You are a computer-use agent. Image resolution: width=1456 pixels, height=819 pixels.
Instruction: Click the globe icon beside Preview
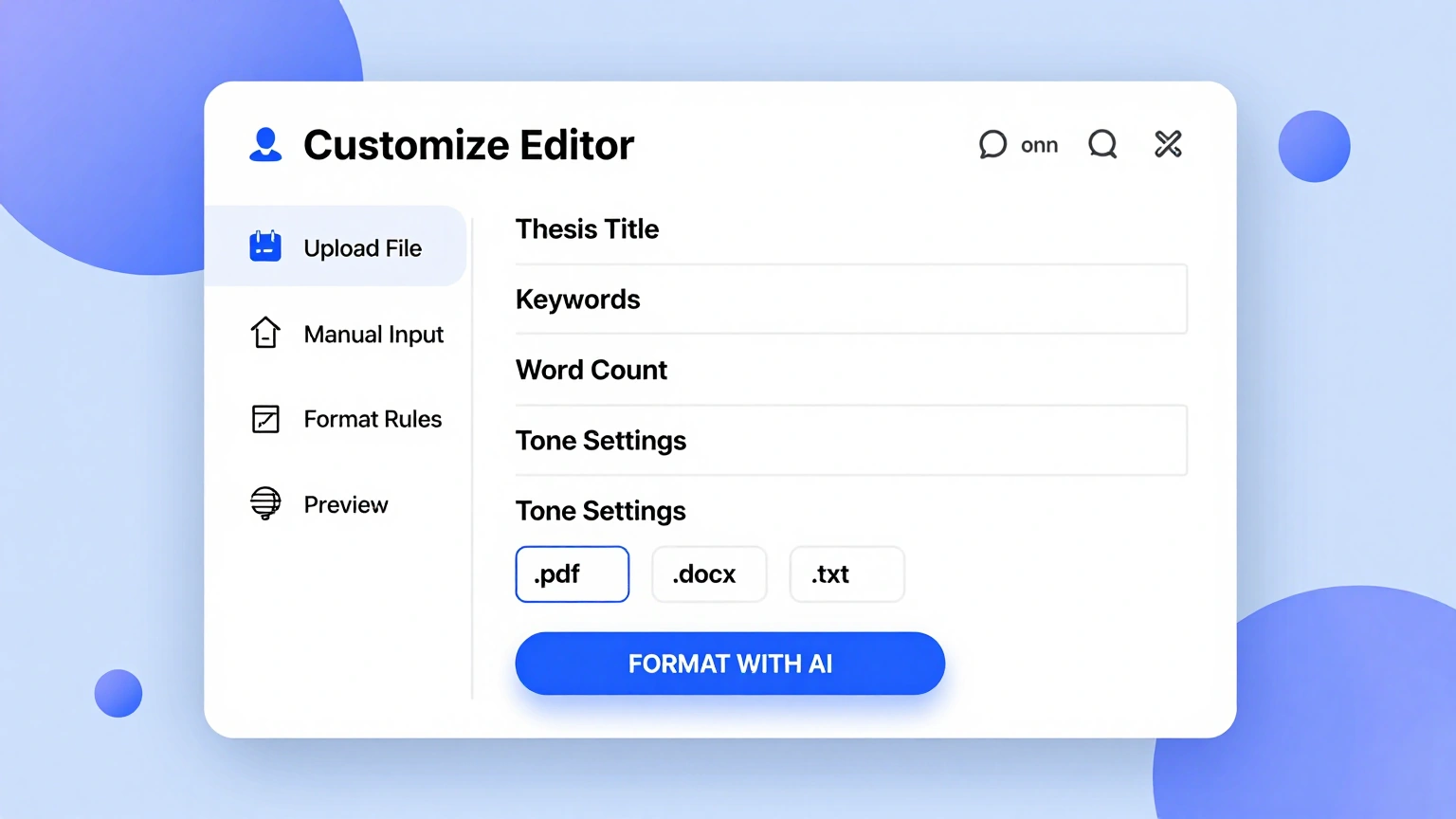[265, 503]
